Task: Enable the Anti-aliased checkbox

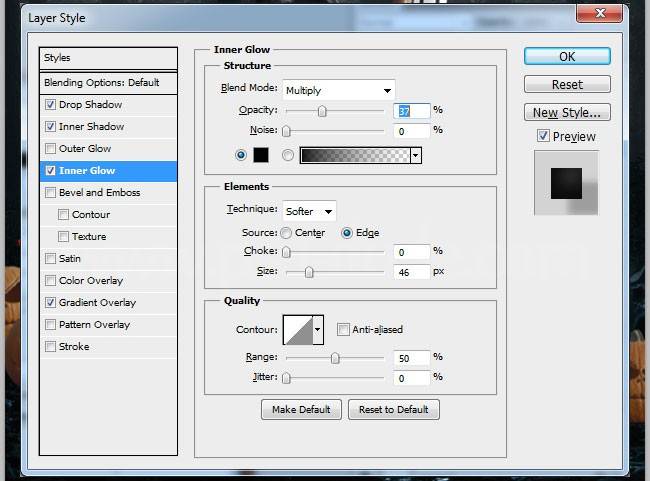Action: click(x=343, y=329)
